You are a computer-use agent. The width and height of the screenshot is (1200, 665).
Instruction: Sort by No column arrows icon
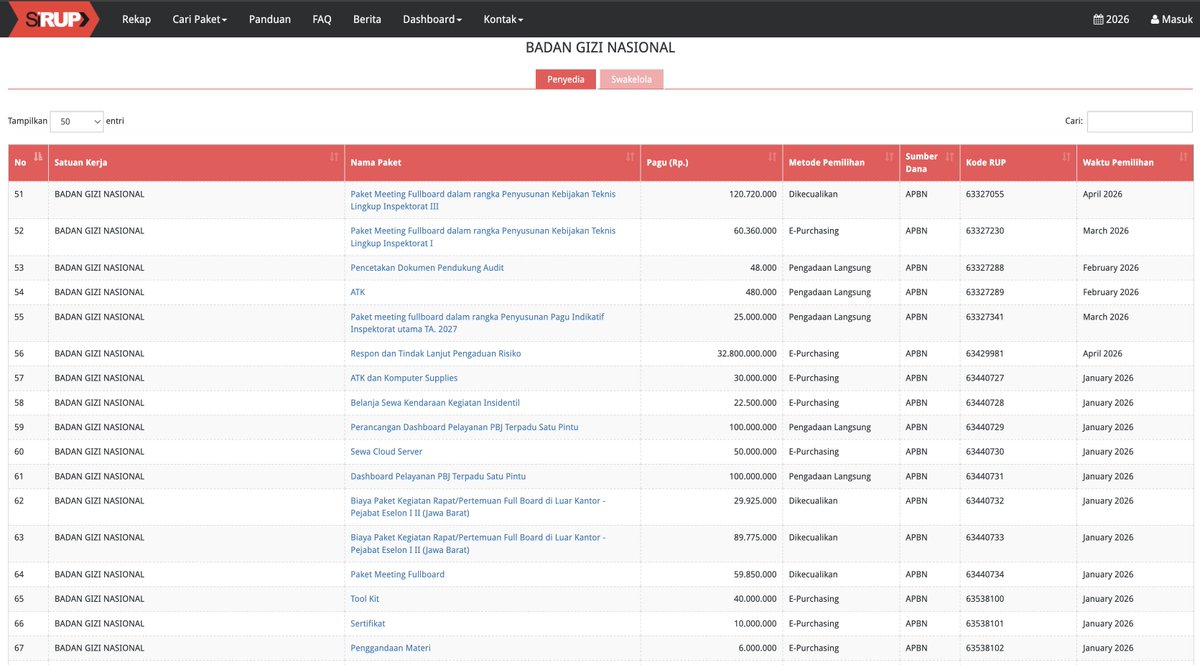pos(38,157)
